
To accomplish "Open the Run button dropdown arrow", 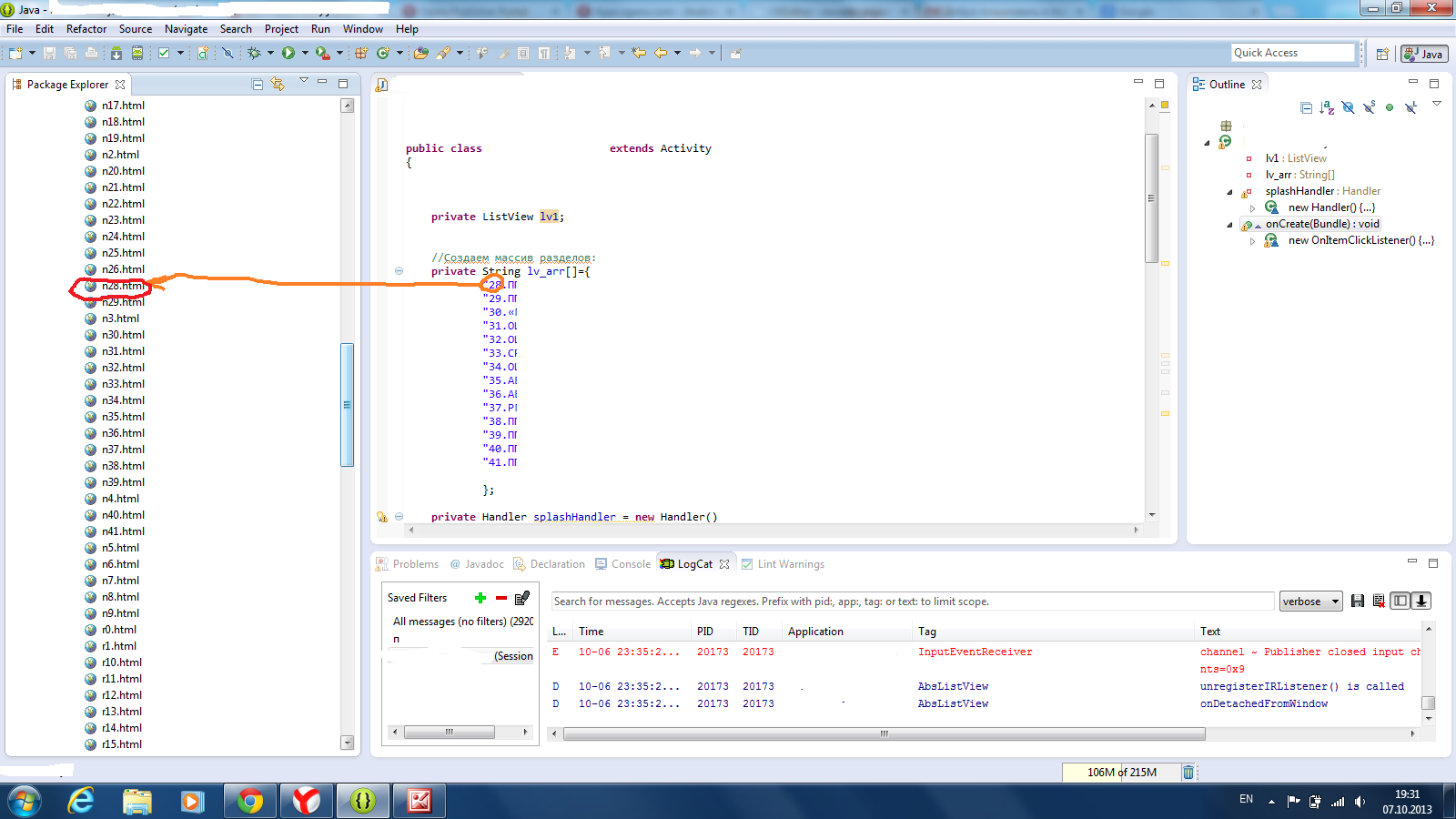I will [x=305, y=53].
